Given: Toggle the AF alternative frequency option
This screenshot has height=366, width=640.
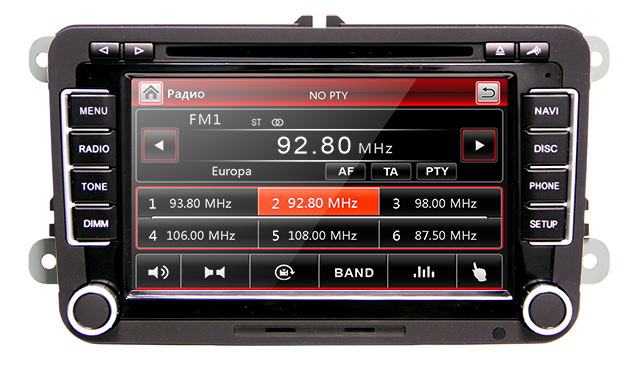Looking at the screenshot, I should (346, 171).
